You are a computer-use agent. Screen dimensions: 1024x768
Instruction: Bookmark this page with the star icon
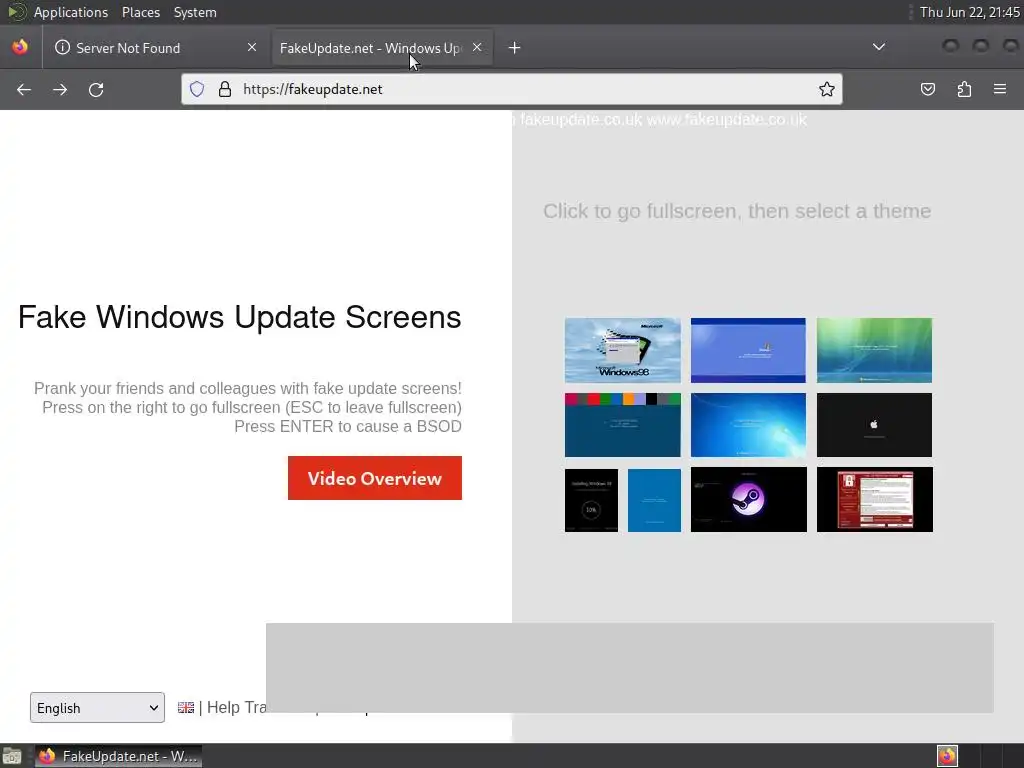coord(827,89)
